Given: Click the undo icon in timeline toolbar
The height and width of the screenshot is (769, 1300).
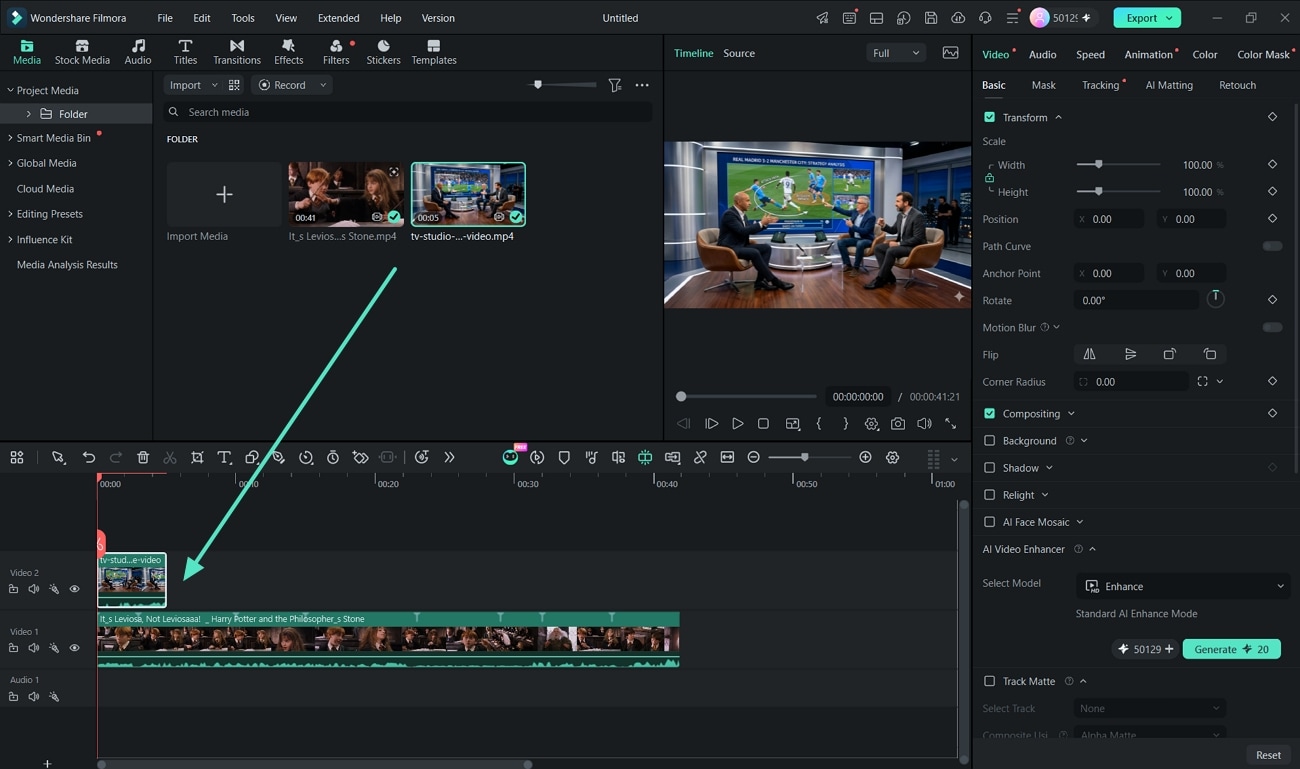Looking at the screenshot, I should (89, 457).
